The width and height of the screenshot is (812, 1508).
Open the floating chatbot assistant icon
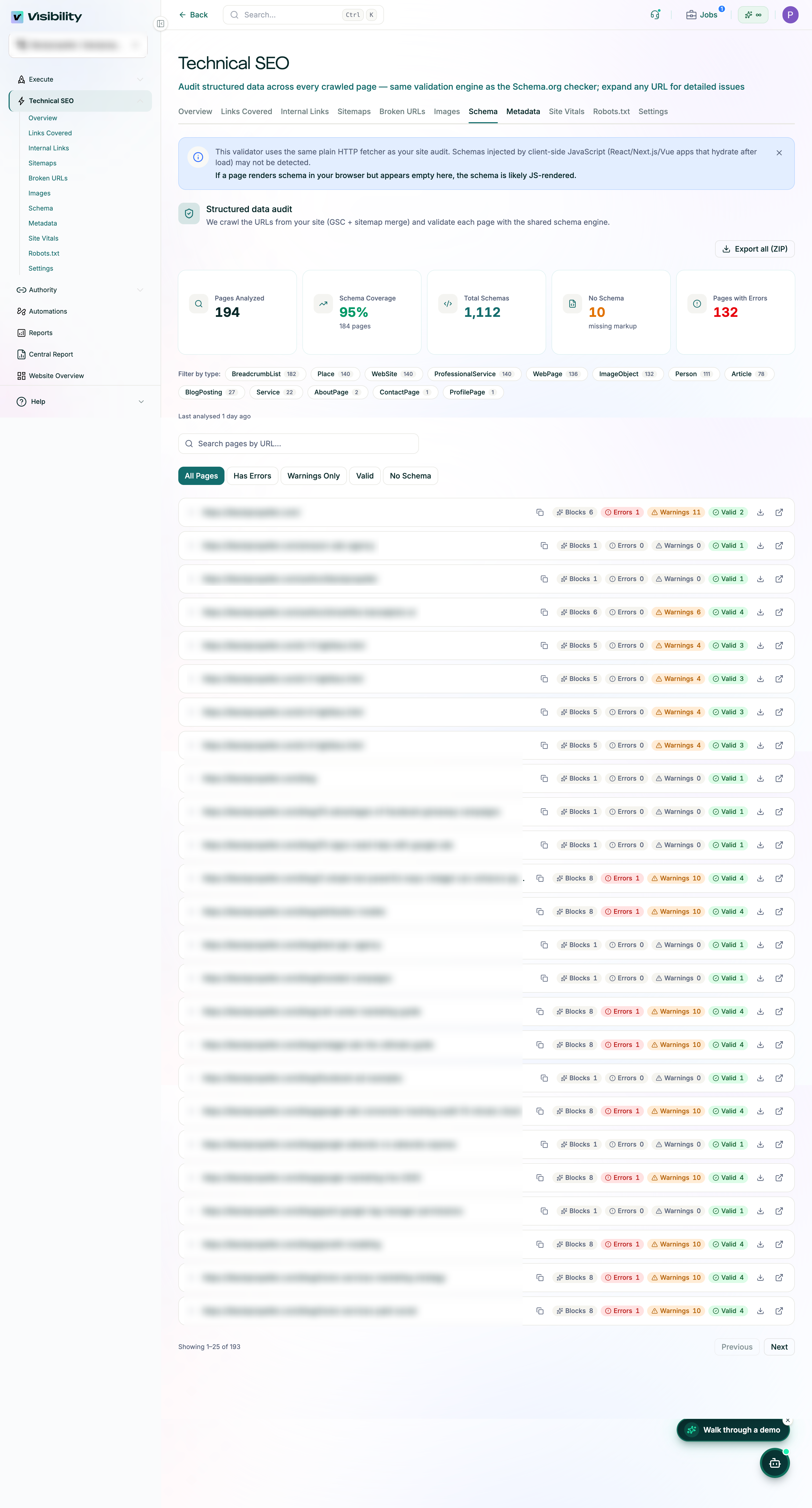coord(774,1463)
